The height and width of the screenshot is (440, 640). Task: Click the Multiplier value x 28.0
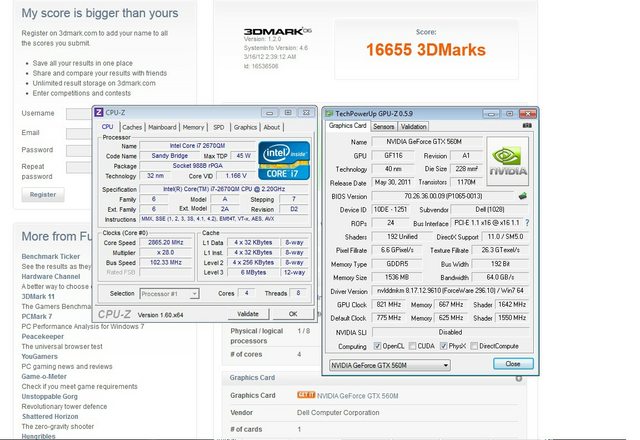[166, 253]
